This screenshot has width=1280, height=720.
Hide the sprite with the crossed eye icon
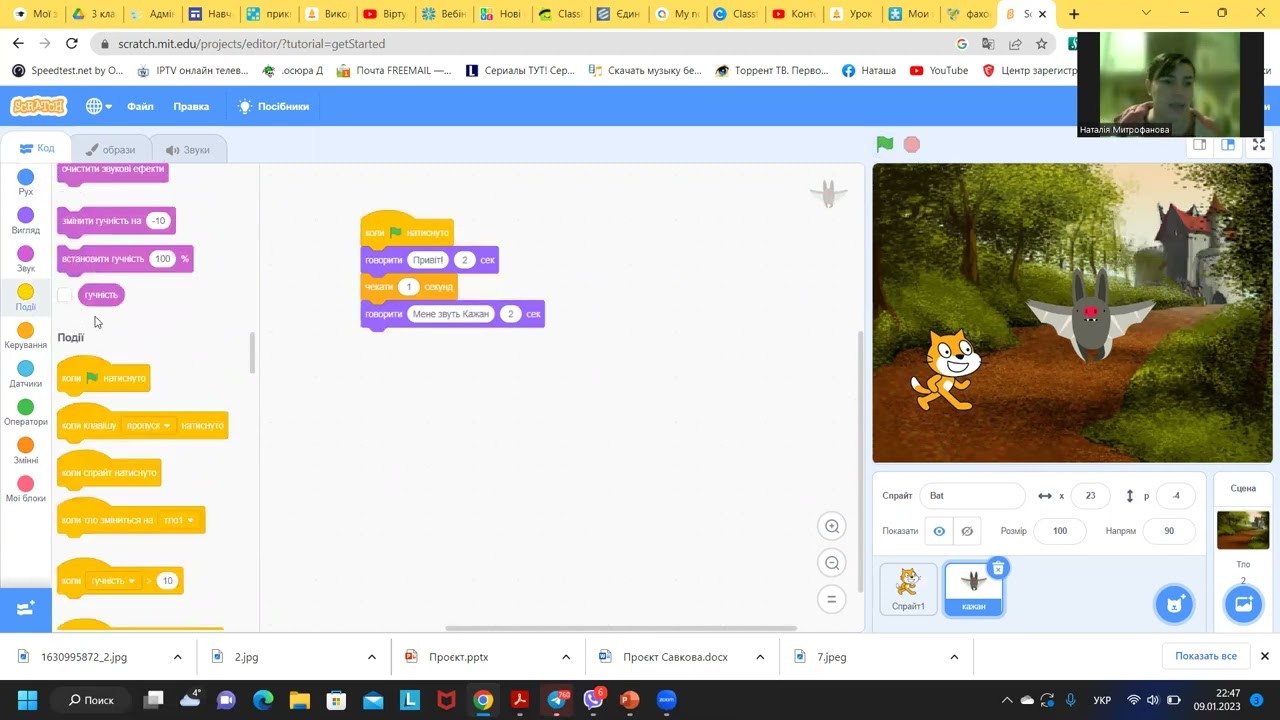click(x=967, y=531)
